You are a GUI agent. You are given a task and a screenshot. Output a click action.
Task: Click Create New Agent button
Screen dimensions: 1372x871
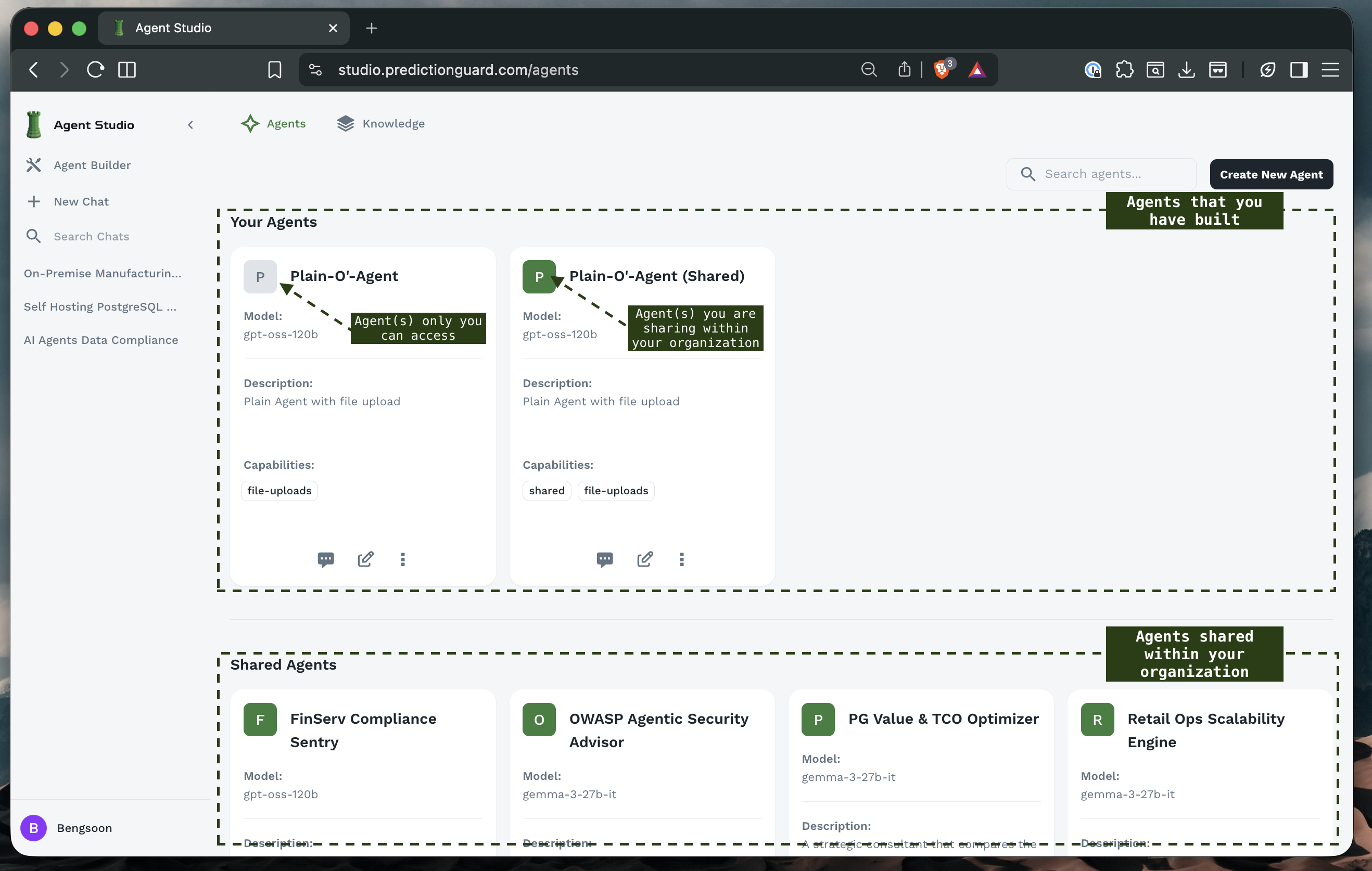pyautogui.click(x=1271, y=174)
